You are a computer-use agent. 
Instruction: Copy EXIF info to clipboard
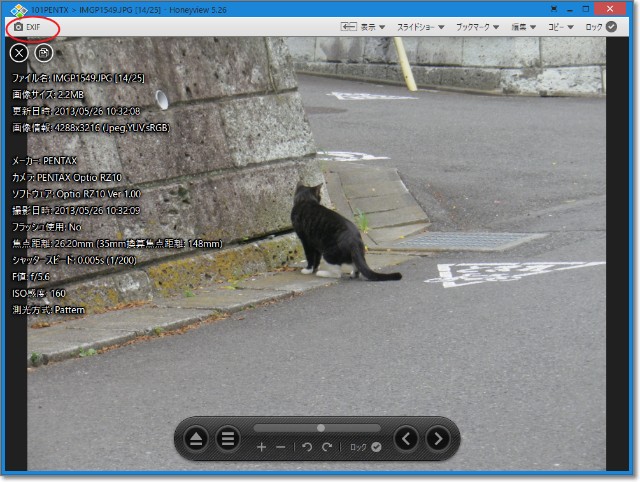[44, 53]
